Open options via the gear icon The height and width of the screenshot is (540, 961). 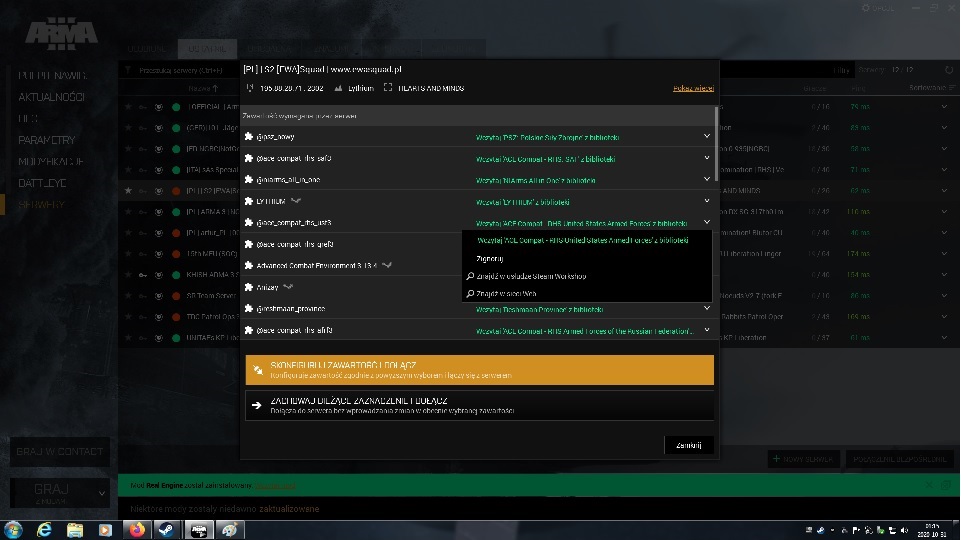865,8
